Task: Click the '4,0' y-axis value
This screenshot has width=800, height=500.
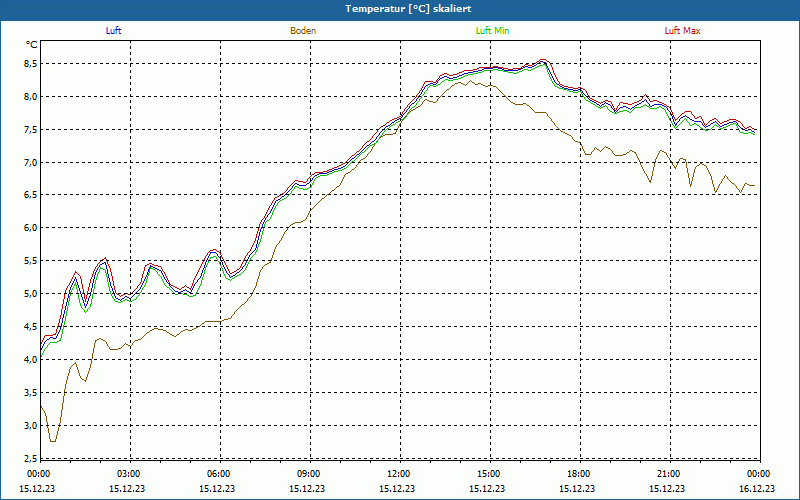Action: pos(31,359)
